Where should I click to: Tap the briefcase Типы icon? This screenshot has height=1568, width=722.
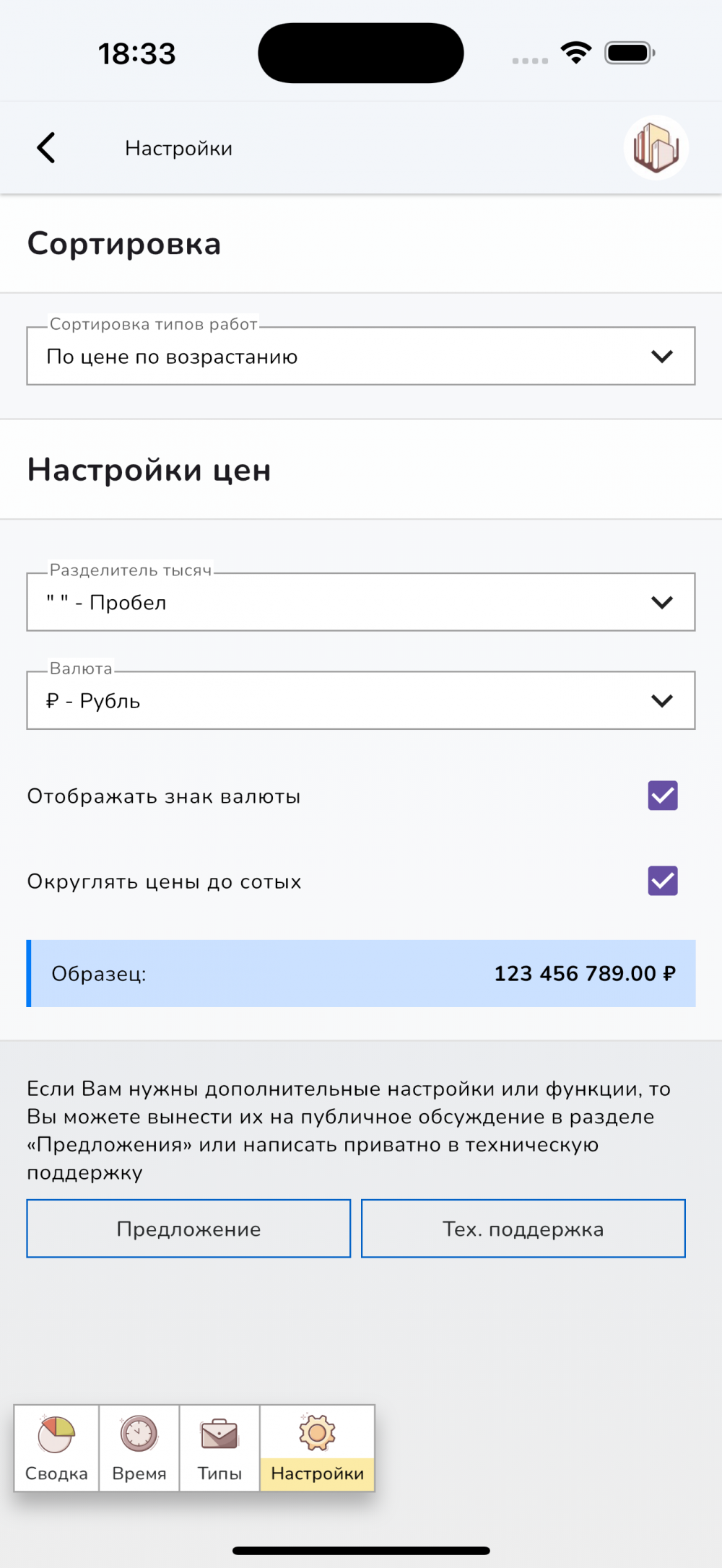(219, 1434)
